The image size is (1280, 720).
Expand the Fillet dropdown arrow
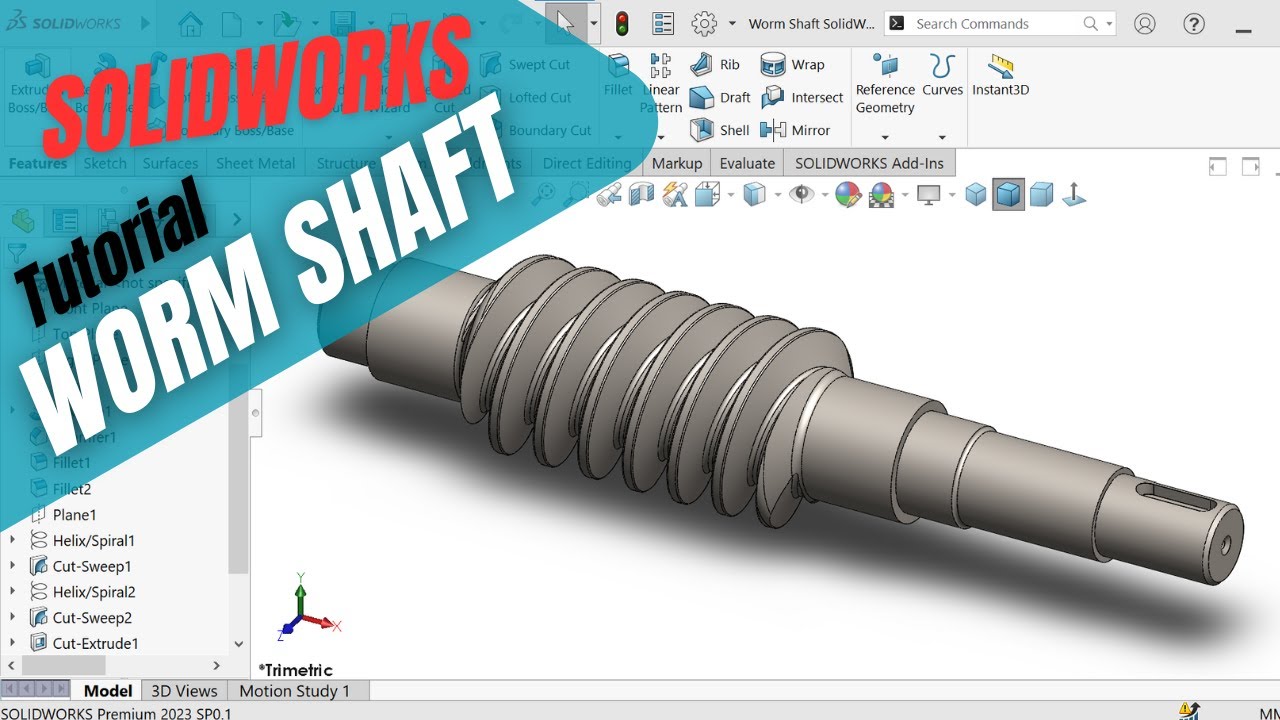click(x=618, y=138)
